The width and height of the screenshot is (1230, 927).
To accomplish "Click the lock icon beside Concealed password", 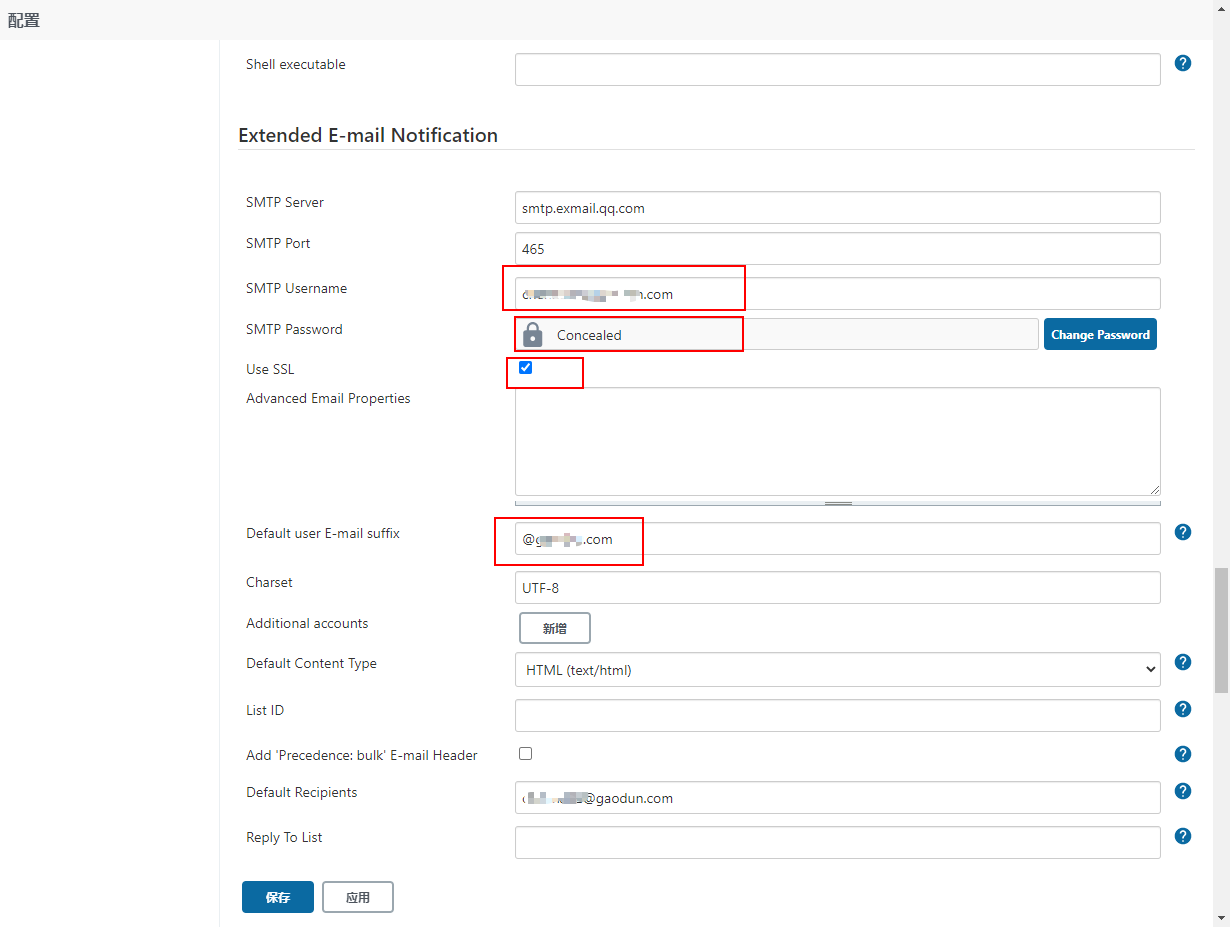I will pyautogui.click(x=533, y=335).
